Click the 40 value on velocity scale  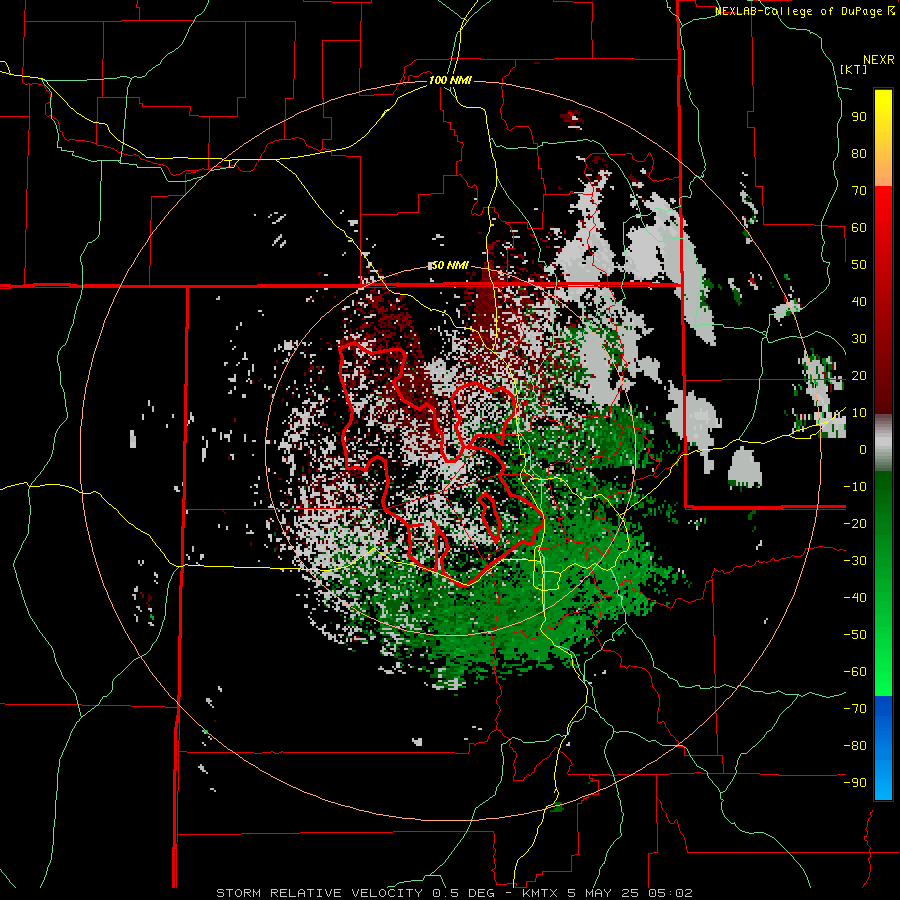click(x=859, y=301)
